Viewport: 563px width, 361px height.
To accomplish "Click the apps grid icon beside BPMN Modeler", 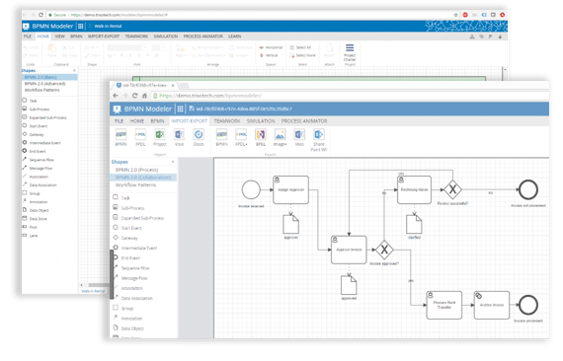I will click(x=180, y=109).
